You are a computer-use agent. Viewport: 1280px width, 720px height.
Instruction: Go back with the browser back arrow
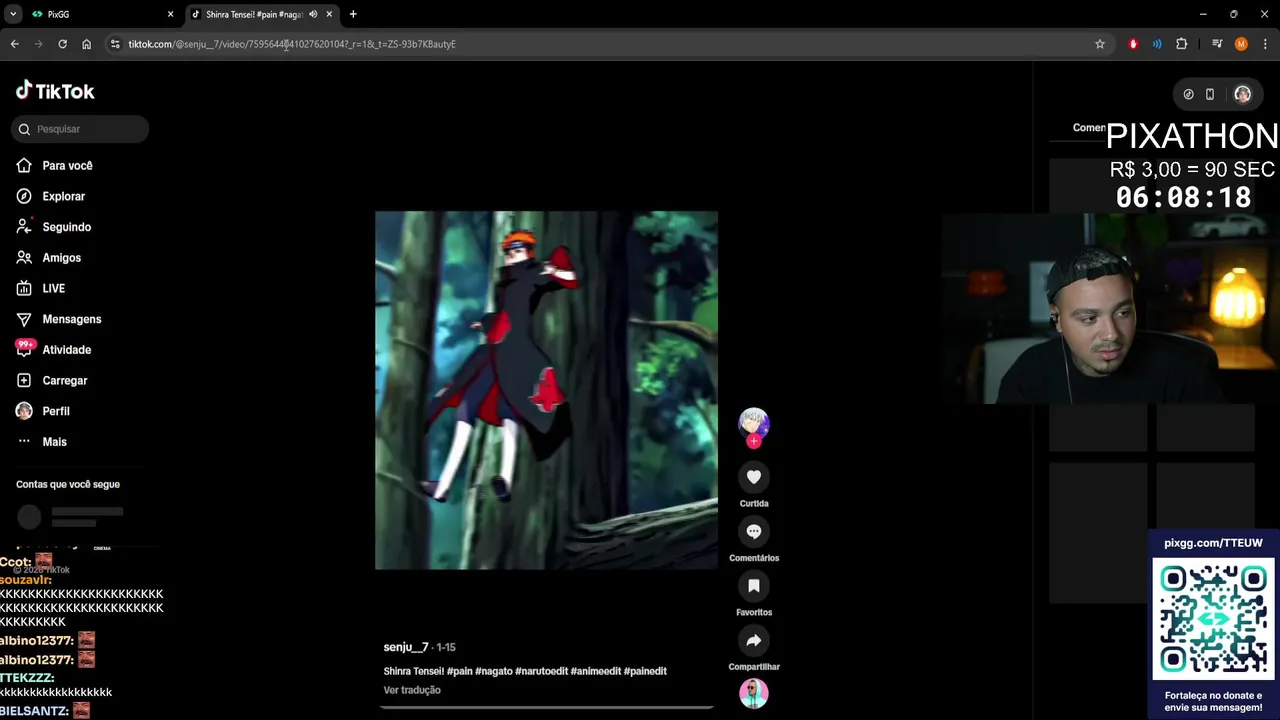click(x=15, y=44)
